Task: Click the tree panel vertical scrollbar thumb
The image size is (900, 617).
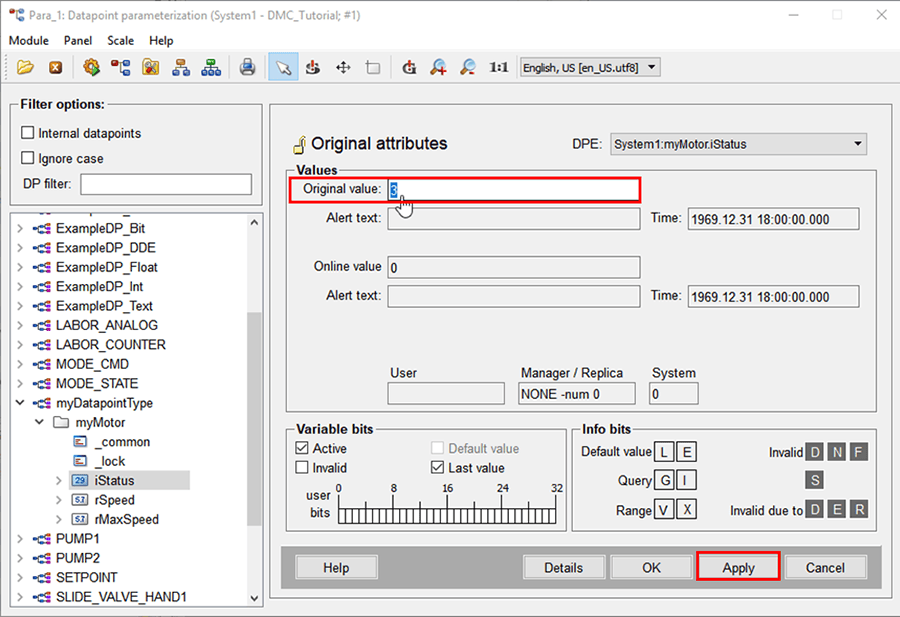Action: 254,418
